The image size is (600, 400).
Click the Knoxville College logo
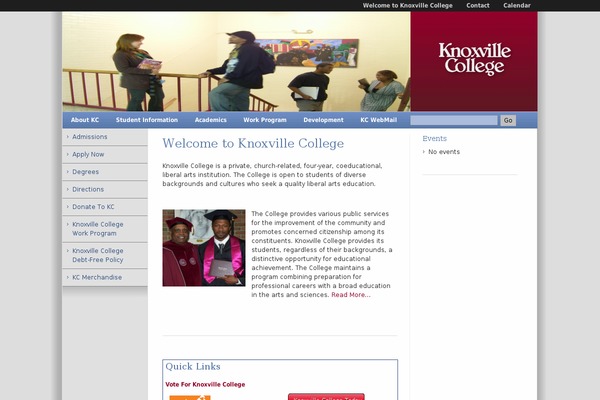click(x=474, y=59)
